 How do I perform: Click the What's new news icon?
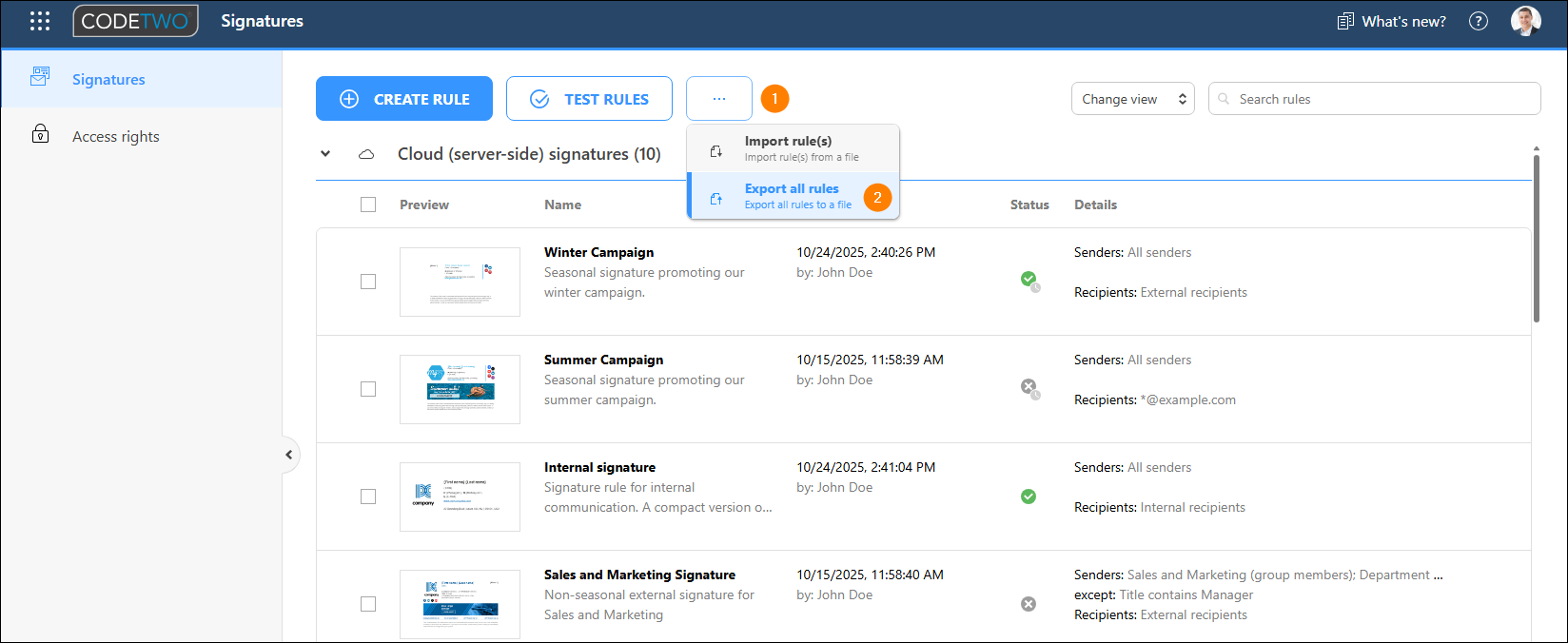click(x=1345, y=21)
